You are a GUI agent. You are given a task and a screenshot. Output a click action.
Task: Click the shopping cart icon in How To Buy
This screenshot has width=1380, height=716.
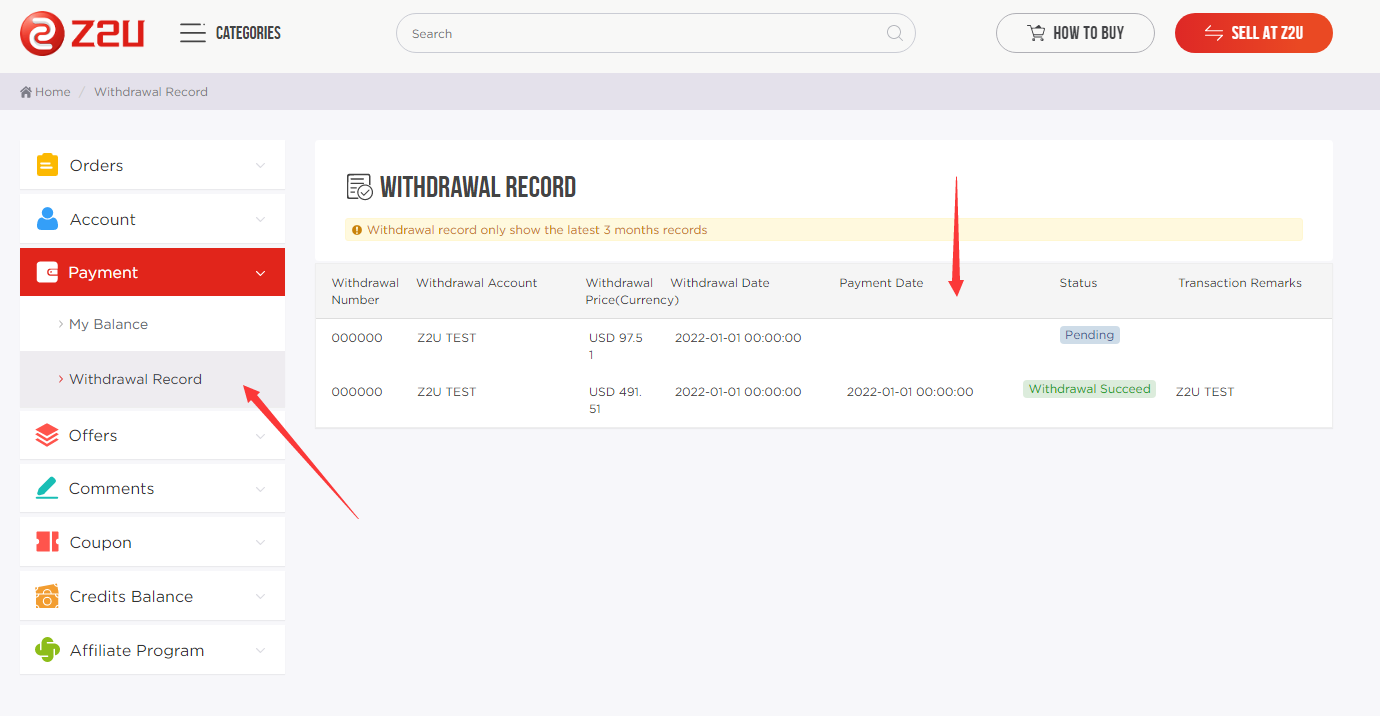tap(1036, 33)
